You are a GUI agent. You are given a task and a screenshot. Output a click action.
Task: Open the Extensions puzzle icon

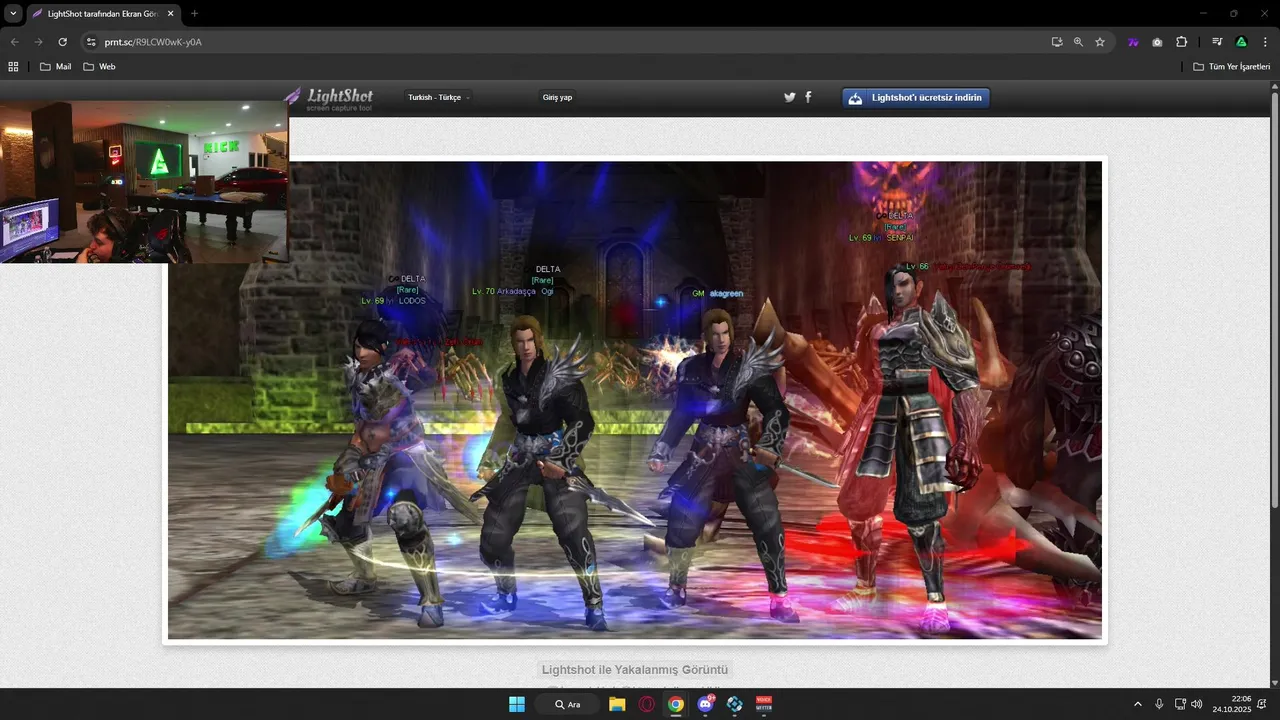1181,42
